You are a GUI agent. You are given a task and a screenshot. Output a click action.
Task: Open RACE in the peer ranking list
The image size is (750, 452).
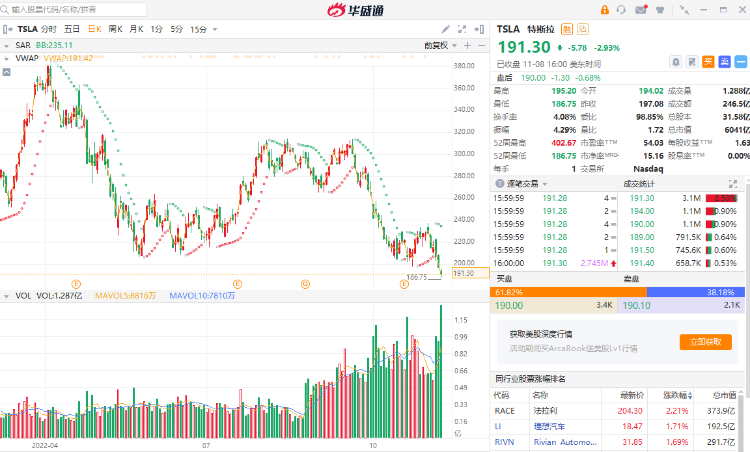click(617, 411)
